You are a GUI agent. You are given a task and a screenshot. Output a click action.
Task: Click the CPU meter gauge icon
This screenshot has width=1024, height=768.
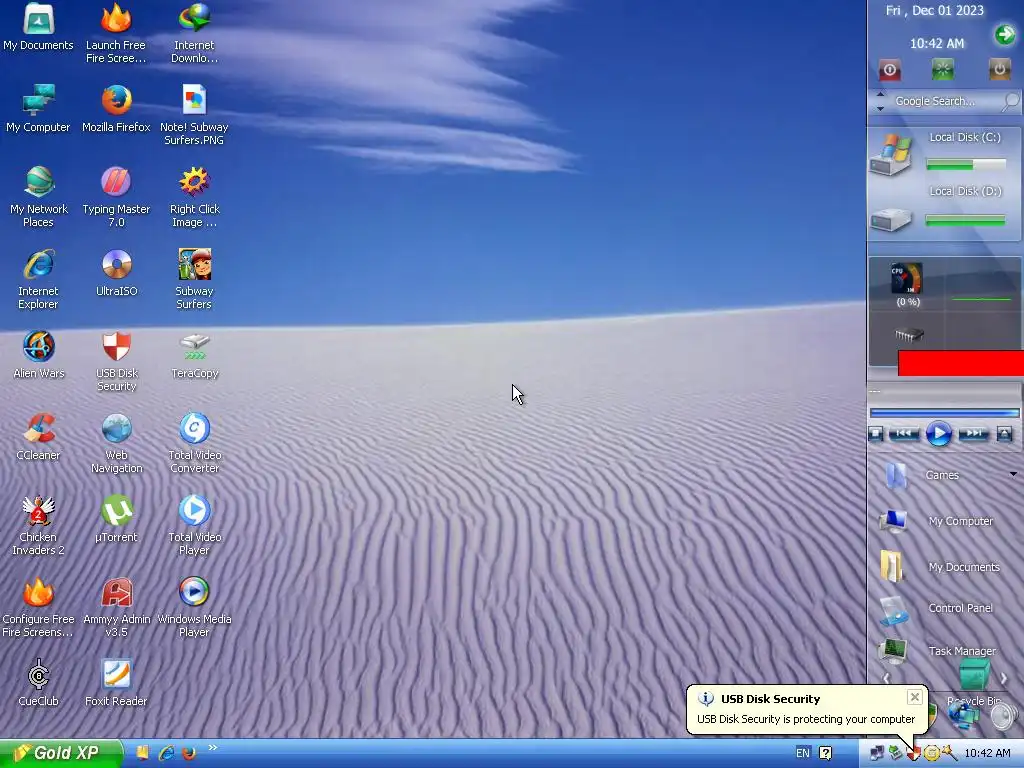coord(907,280)
